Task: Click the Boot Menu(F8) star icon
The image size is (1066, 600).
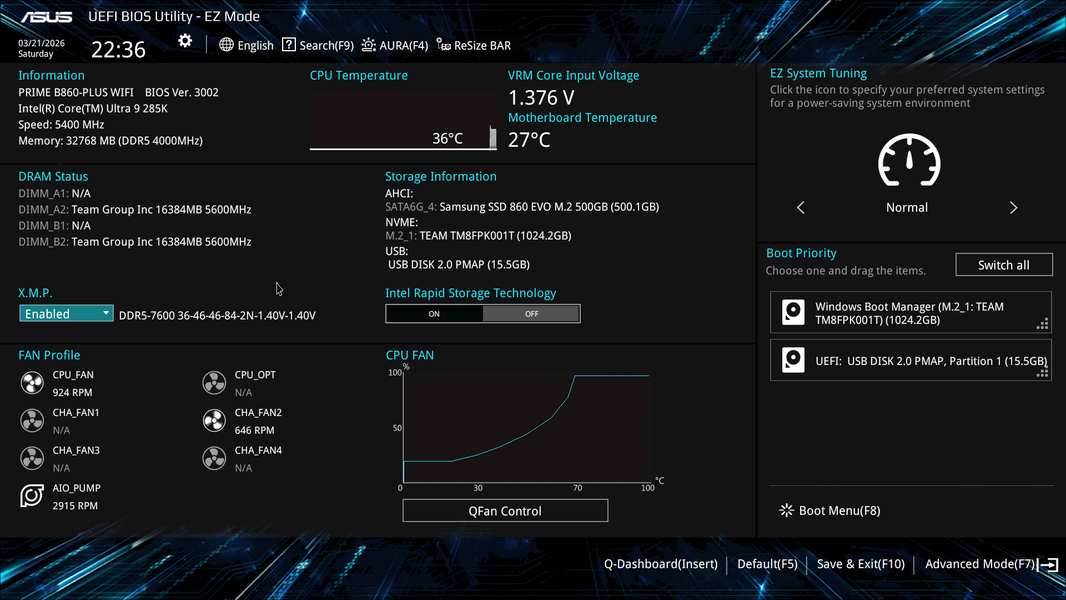Action: click(x=787, y=510)
